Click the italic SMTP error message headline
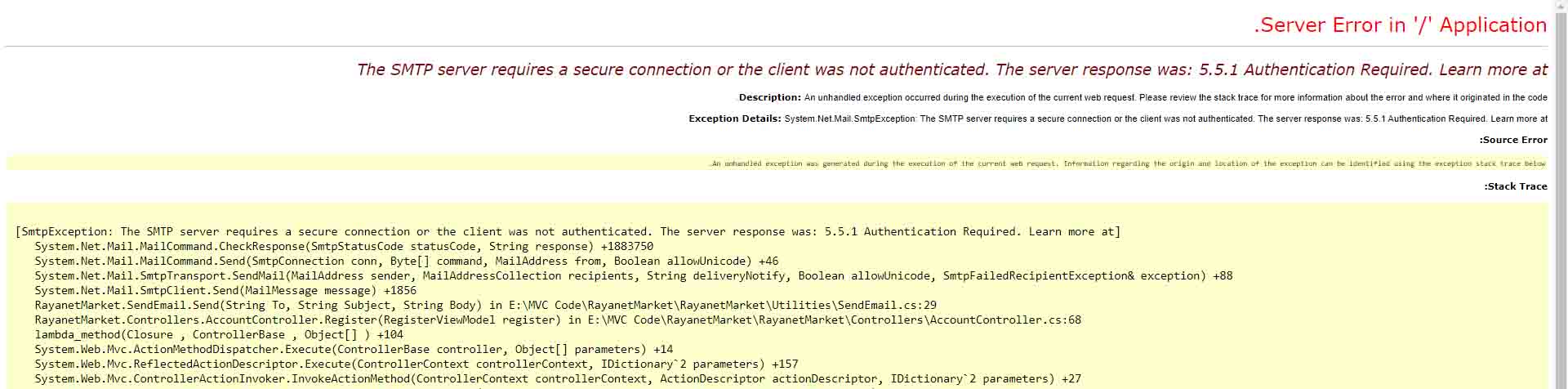The width and height of the screenshot is (1568, 389). coord(951,70)
